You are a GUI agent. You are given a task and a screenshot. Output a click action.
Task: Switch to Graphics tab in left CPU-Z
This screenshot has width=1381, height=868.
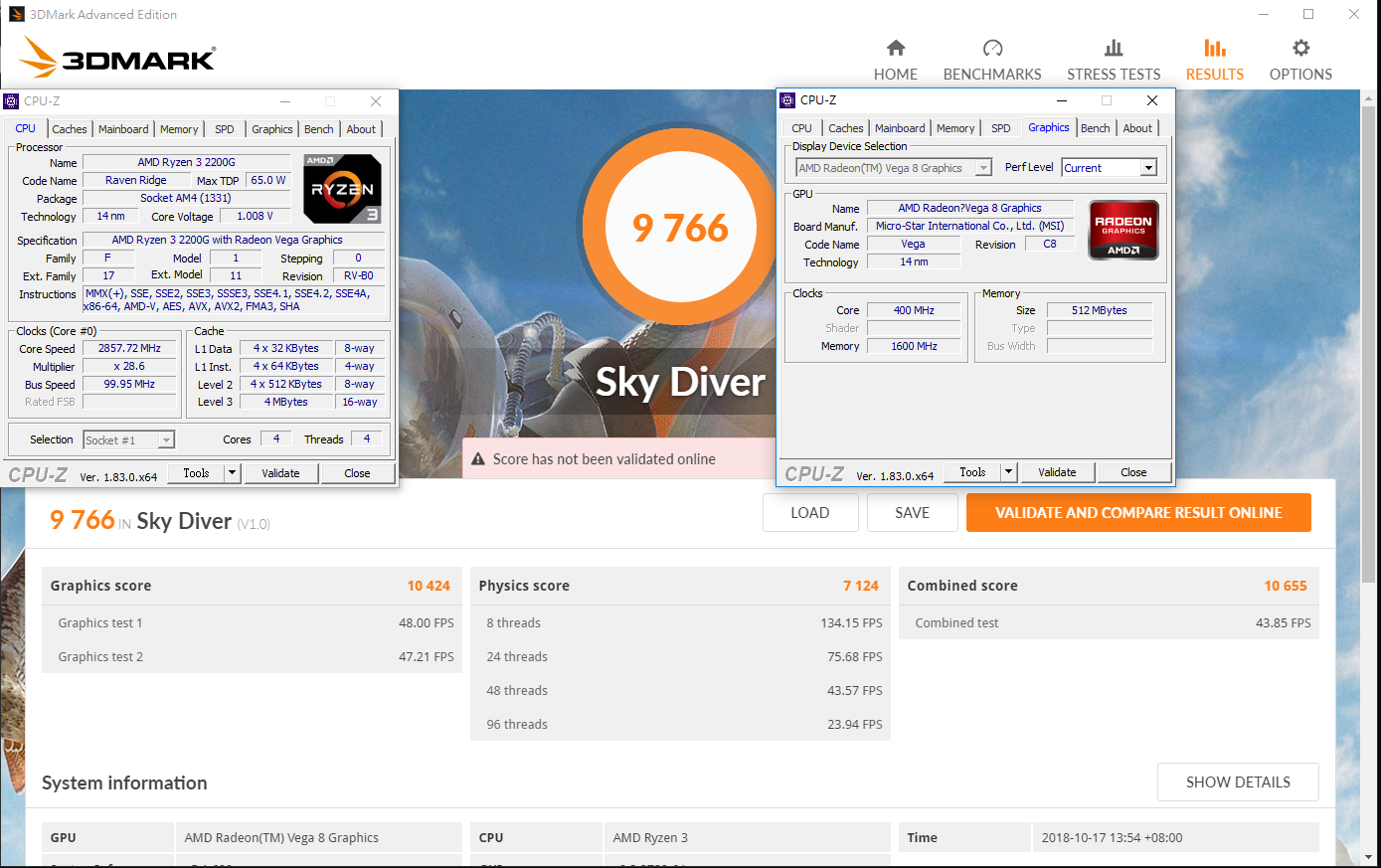point(272,129)
